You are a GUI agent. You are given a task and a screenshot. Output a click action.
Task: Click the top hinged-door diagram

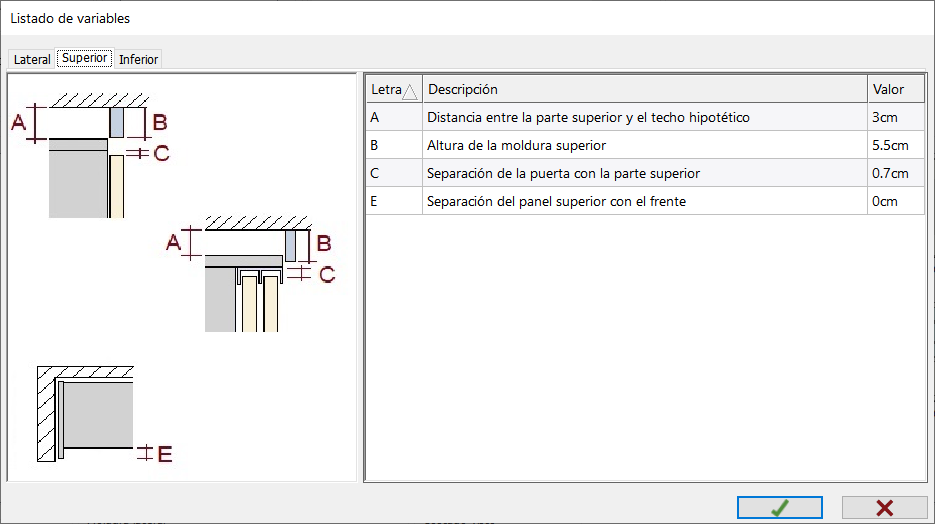pyautogui.click(x=91, y=155)
